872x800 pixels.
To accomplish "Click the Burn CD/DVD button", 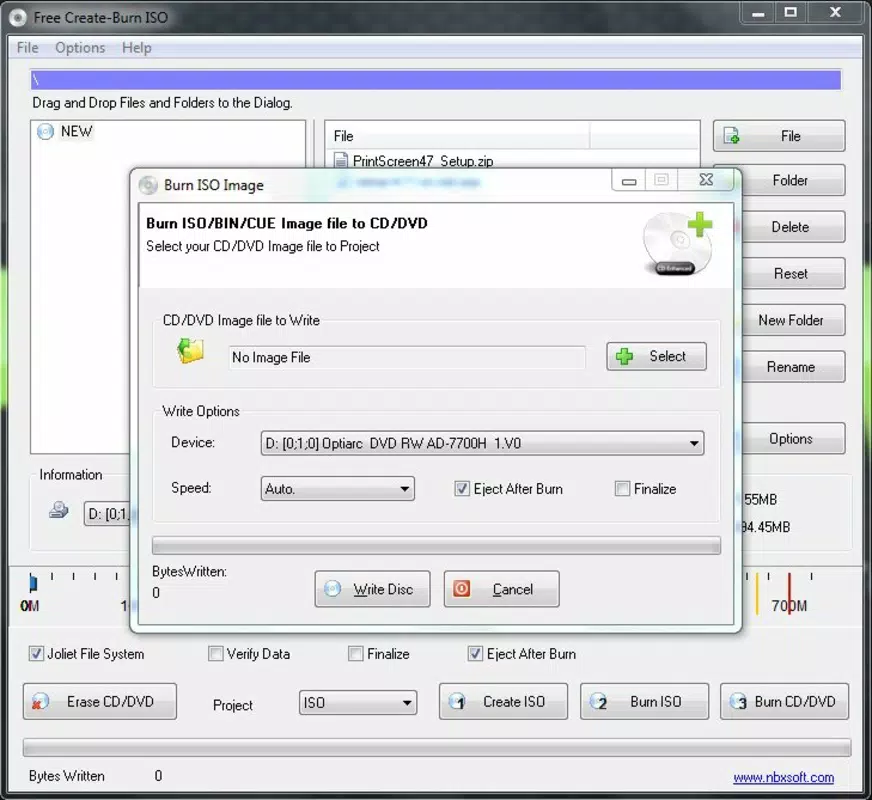I will click(785, 702).
